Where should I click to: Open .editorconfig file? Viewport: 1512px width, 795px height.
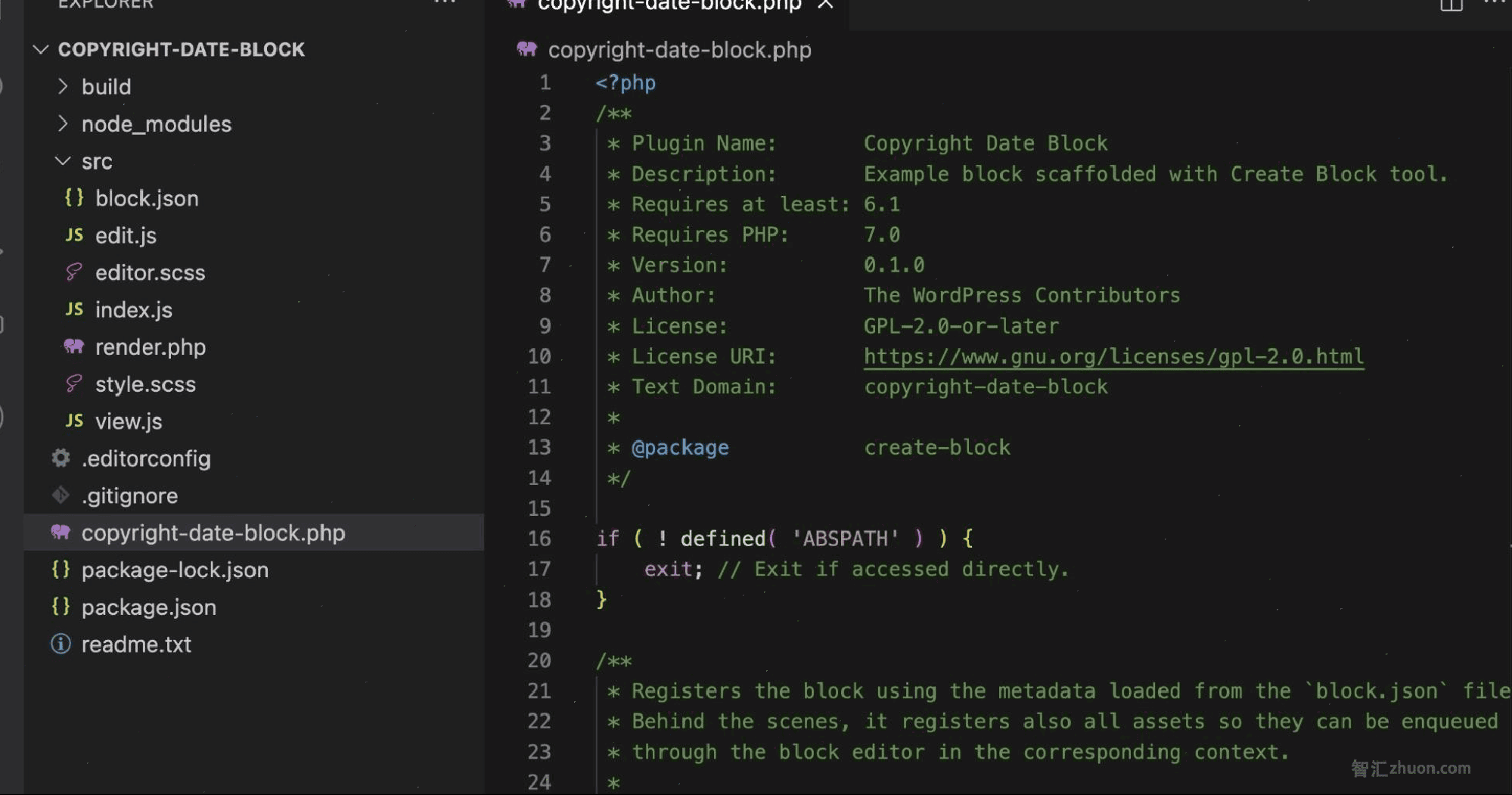[146, 458]
